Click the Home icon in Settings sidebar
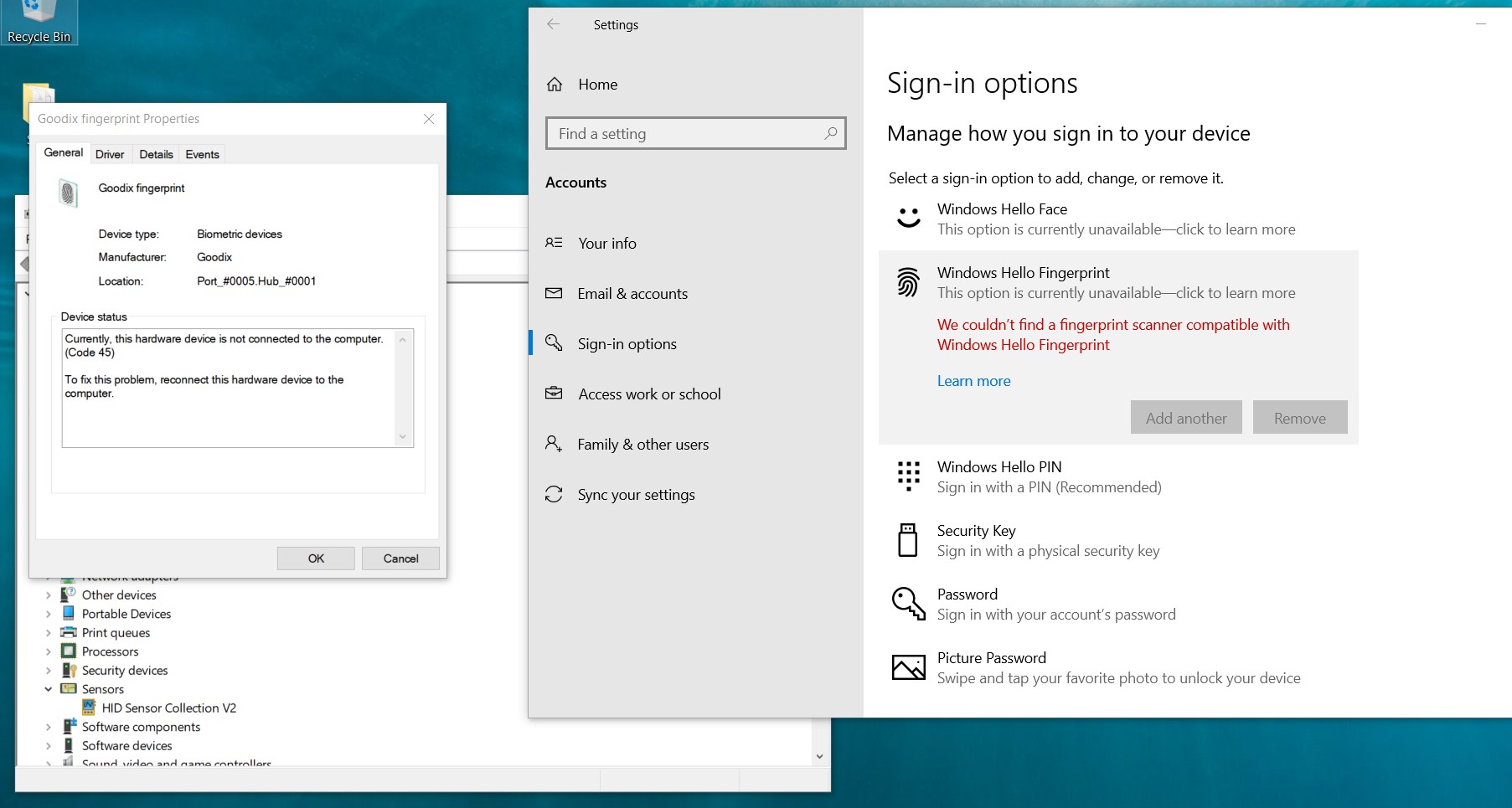Viewport: 1512px width, 808px height. tap(555, 85)
